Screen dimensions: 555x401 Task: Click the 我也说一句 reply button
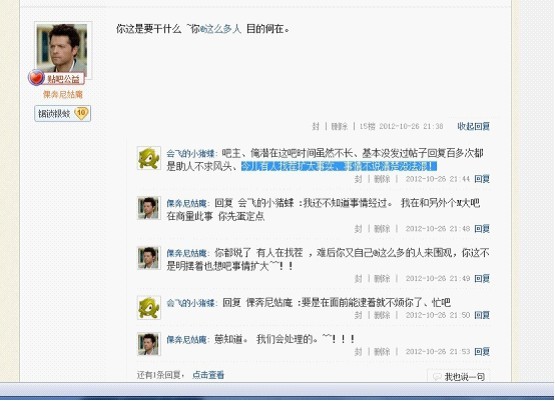coord(459,377)
